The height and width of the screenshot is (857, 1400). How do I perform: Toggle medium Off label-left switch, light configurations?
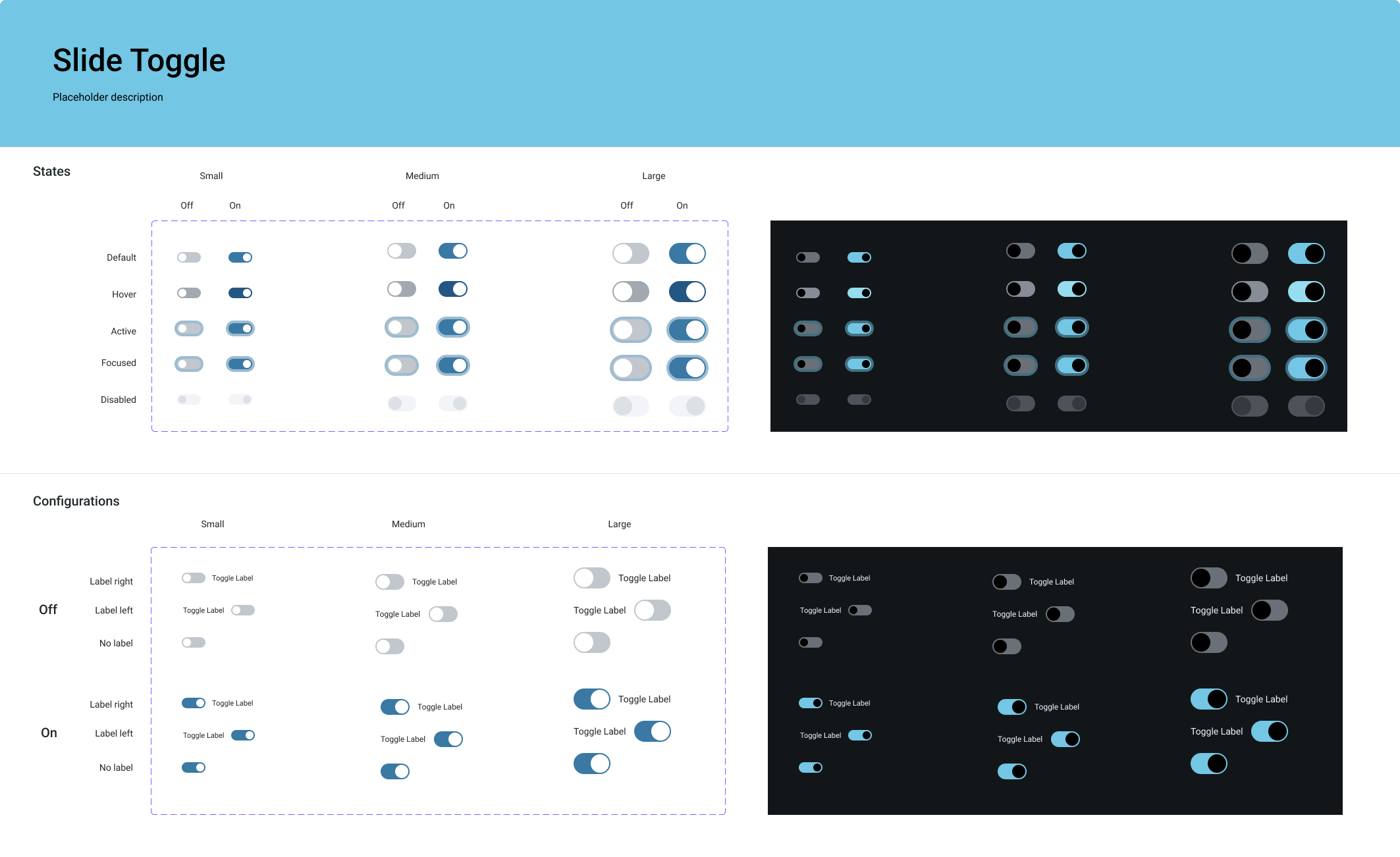[x=443, y=614]
